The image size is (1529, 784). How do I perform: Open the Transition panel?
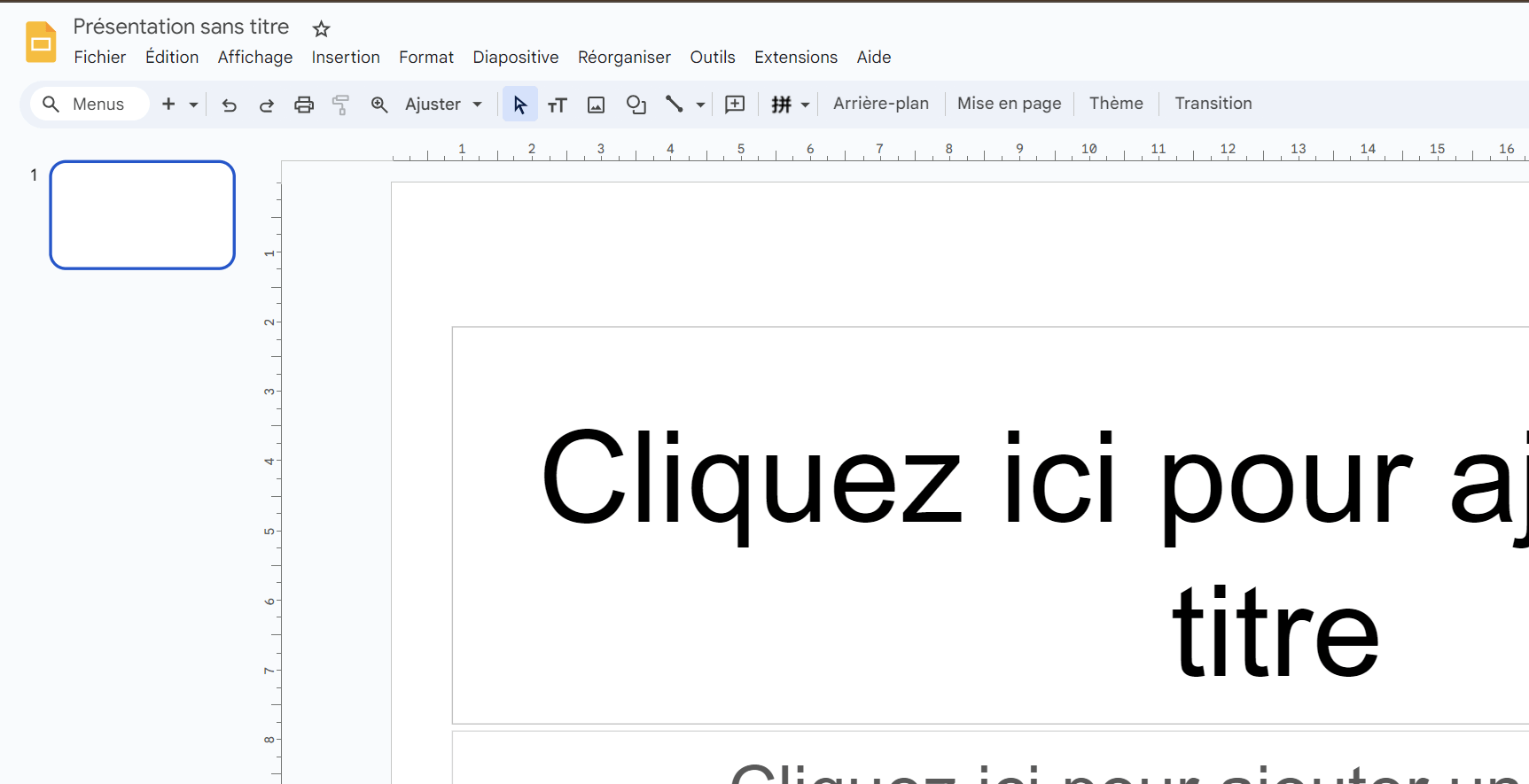coord(1213,104)
